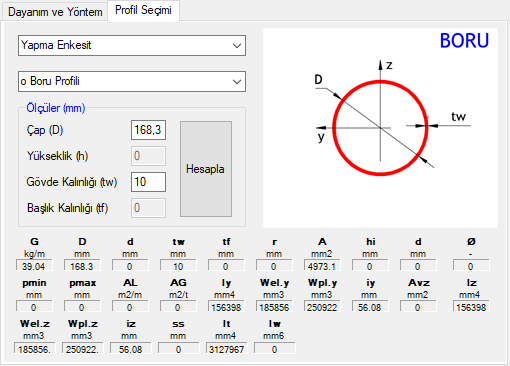Select the D mm value 168.3
The image size is (510, 366).
point(82,266)
